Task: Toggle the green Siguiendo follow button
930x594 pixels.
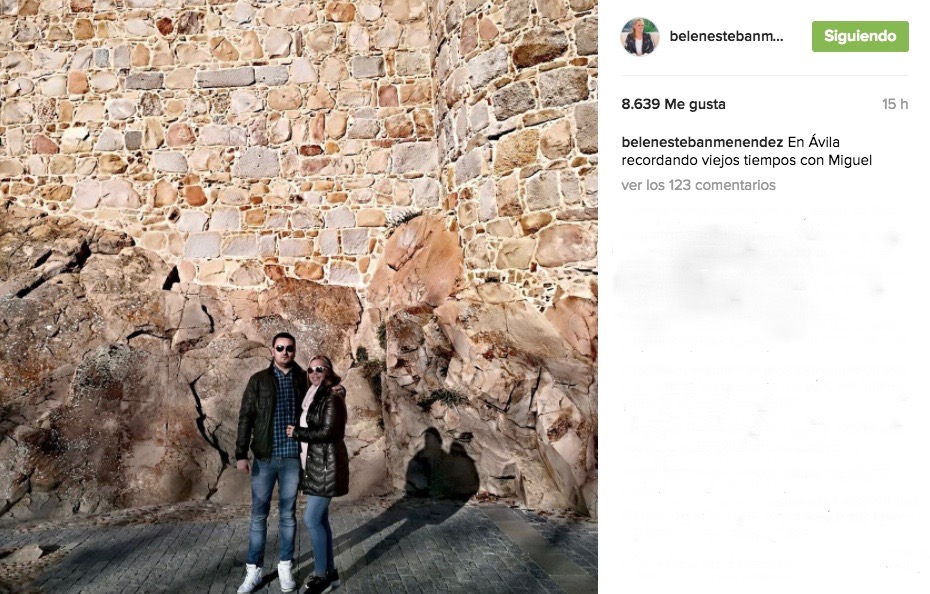Action: [860, 36]
